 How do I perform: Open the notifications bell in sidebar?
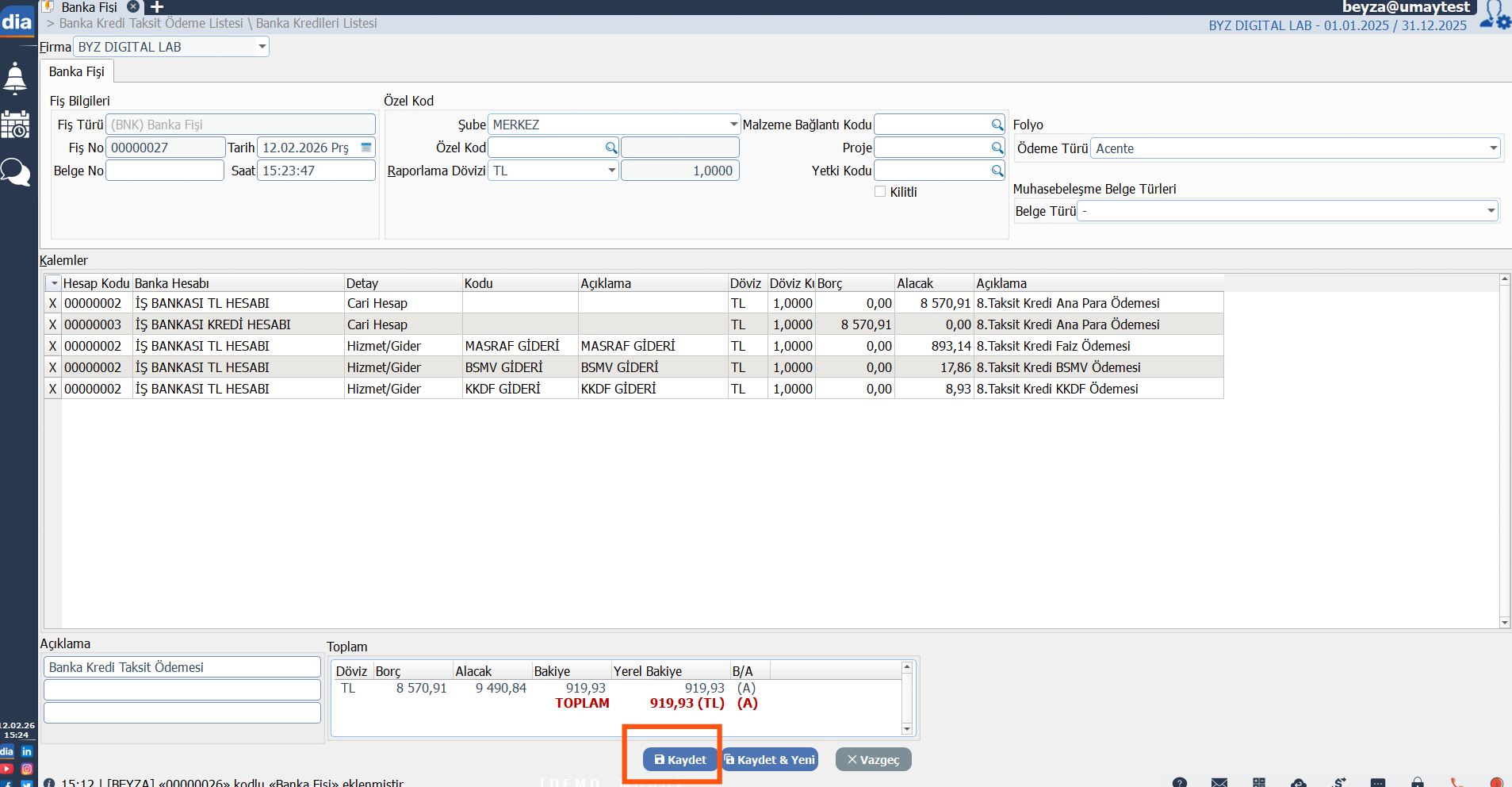point(15,79)
